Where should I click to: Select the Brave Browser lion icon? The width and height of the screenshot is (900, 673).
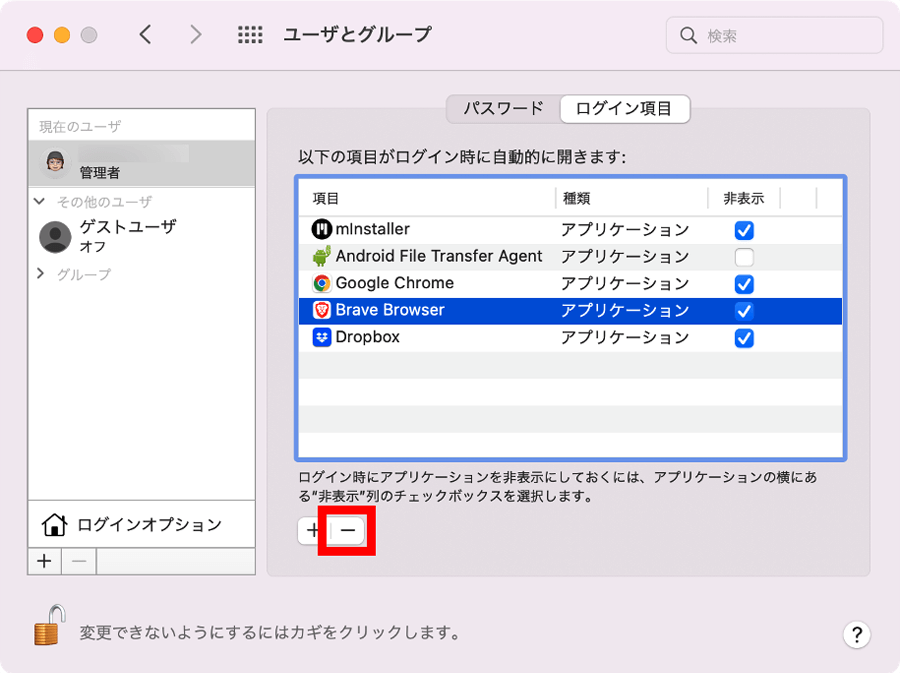click(x=321, y=310)
